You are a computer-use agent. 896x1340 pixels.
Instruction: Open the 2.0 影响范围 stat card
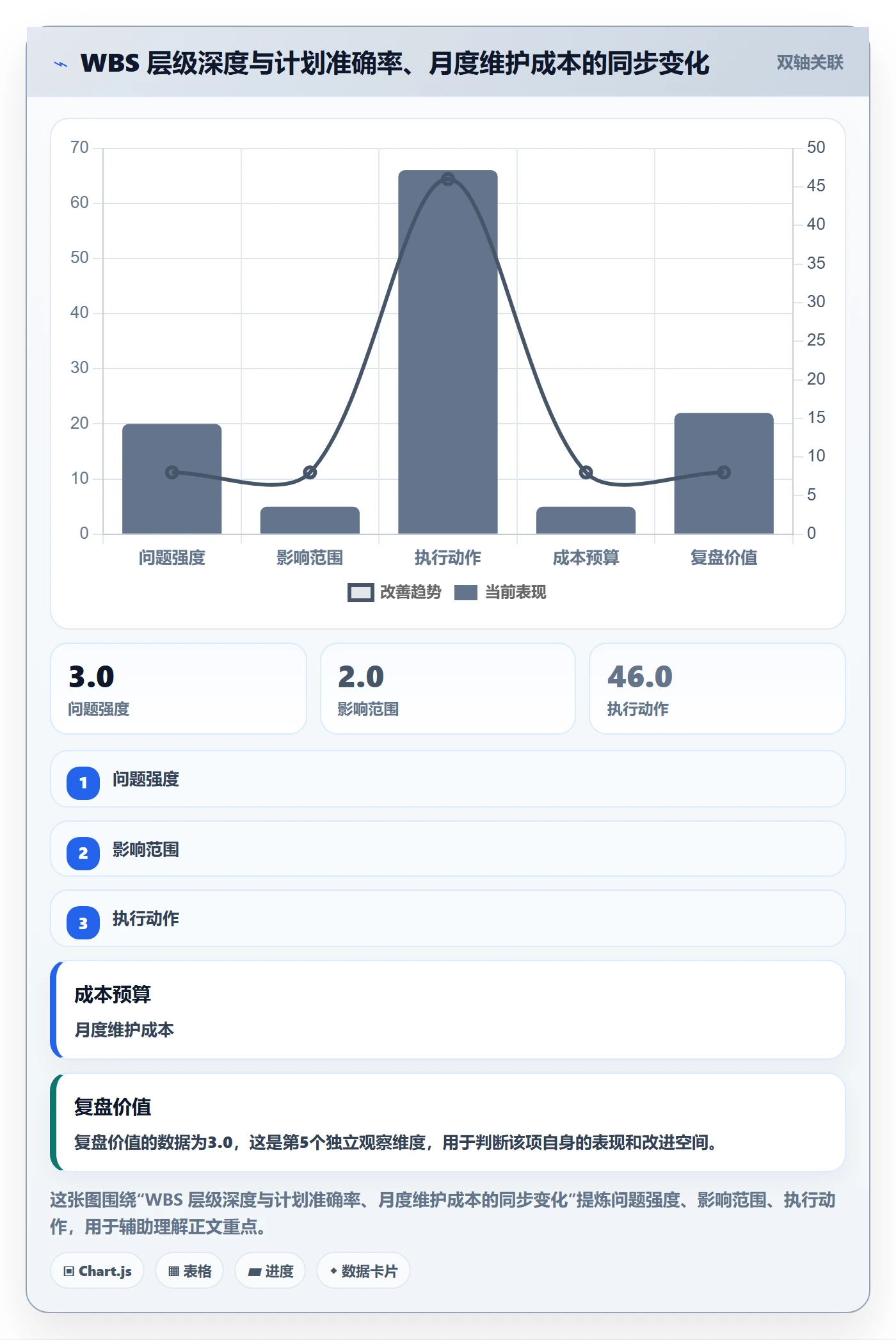click(448, 689)
